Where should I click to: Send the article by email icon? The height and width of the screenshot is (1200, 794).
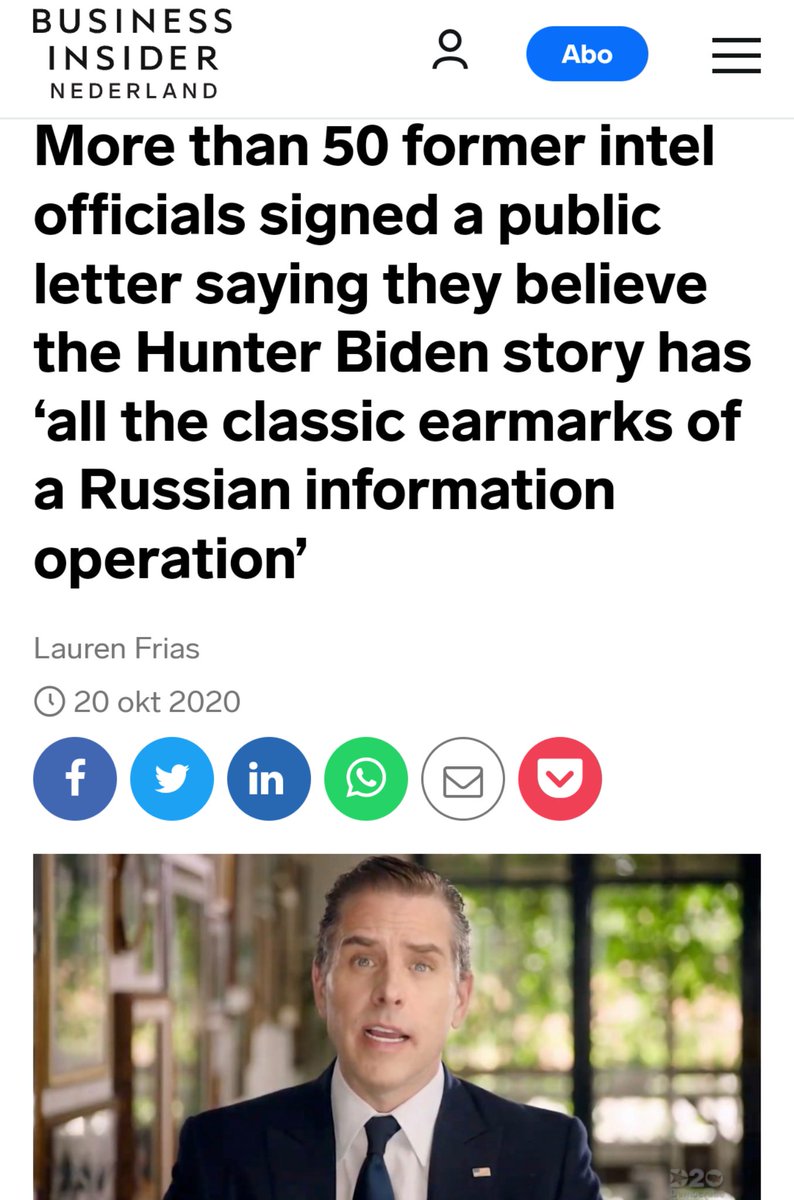[463, 779]
